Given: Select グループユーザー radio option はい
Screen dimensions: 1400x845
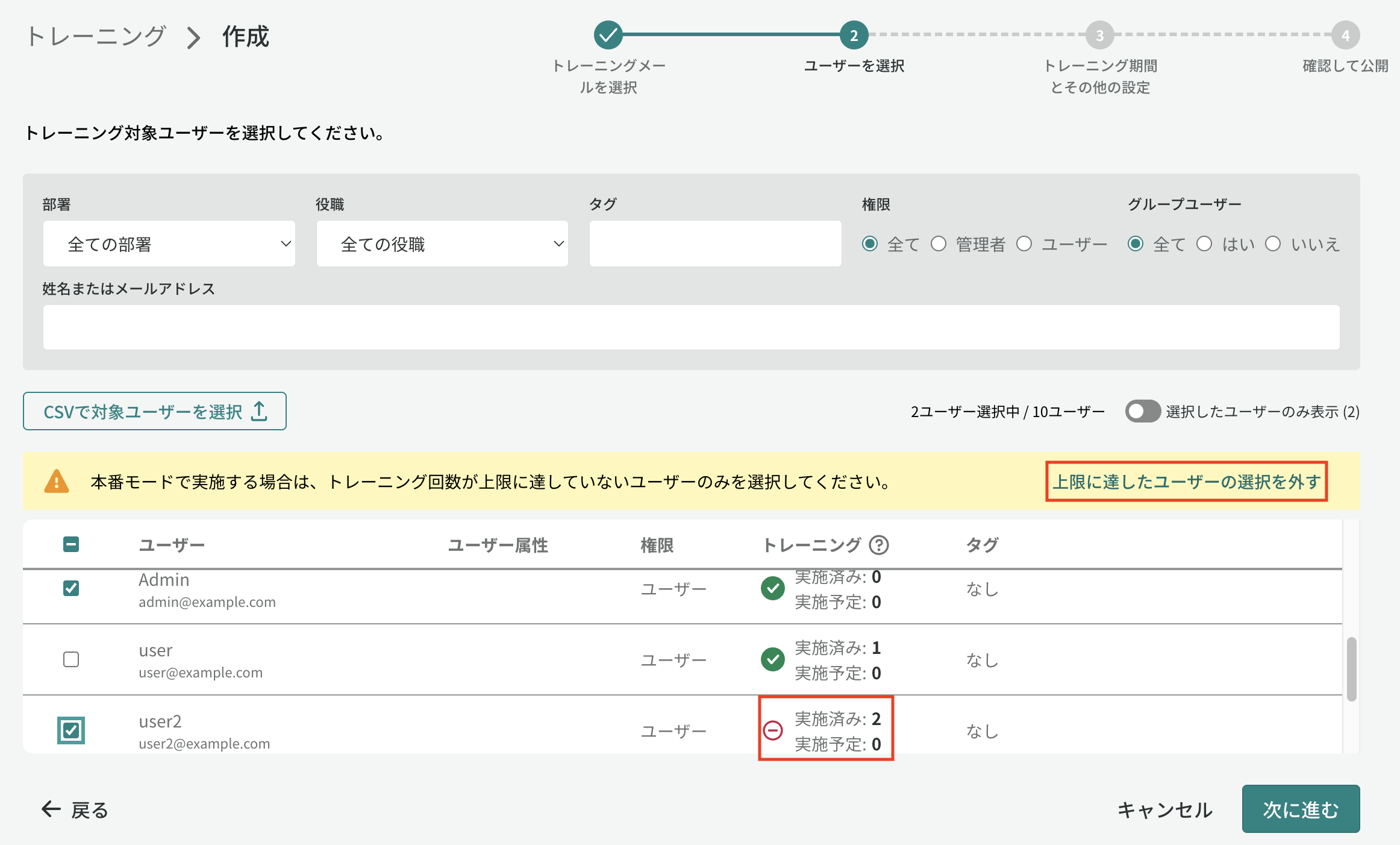Looking at the screenshot, I should (x=1204, y=243).
